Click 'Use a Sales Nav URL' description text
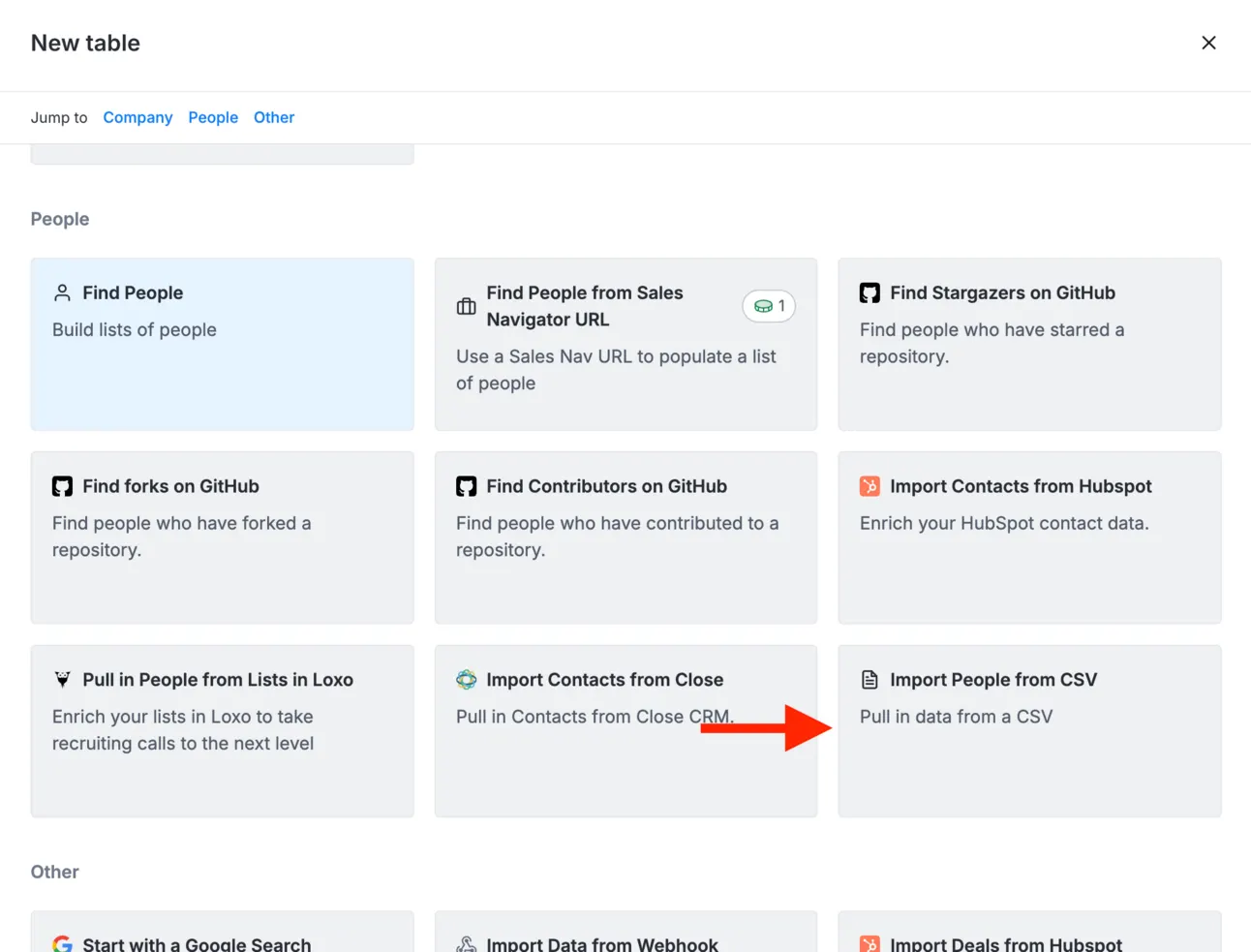The width and height of the screenshot is (1251, 952). pyautogui.click(x=616, y=370)
